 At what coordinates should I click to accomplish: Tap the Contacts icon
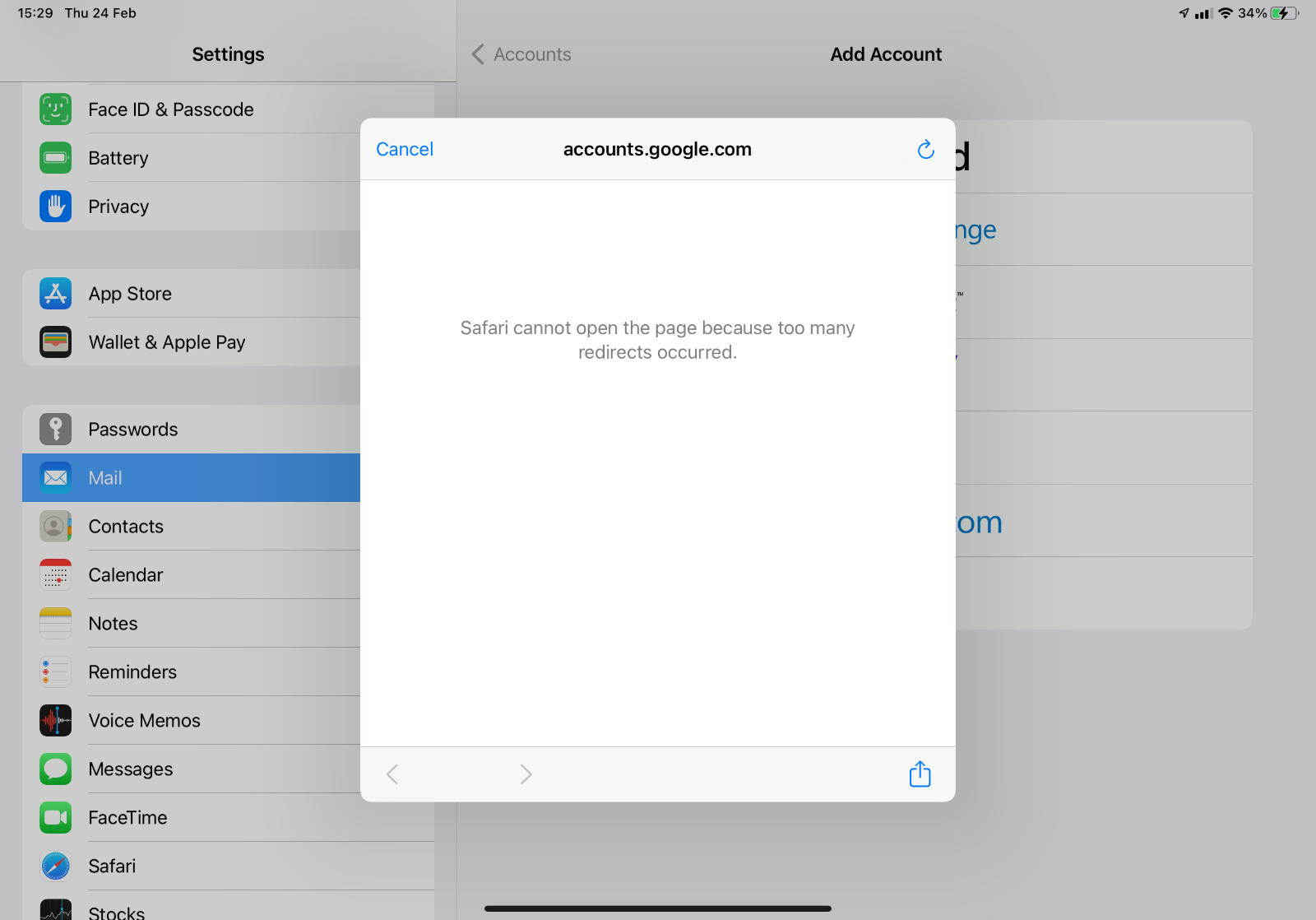click(x=55, y=527)
